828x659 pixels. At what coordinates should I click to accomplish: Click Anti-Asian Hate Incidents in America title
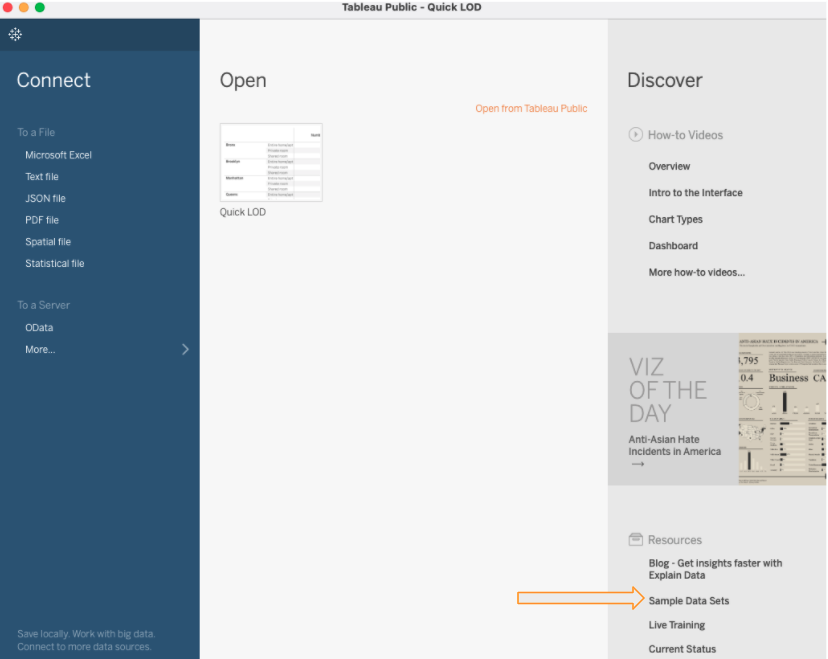(x=674, y=446)
